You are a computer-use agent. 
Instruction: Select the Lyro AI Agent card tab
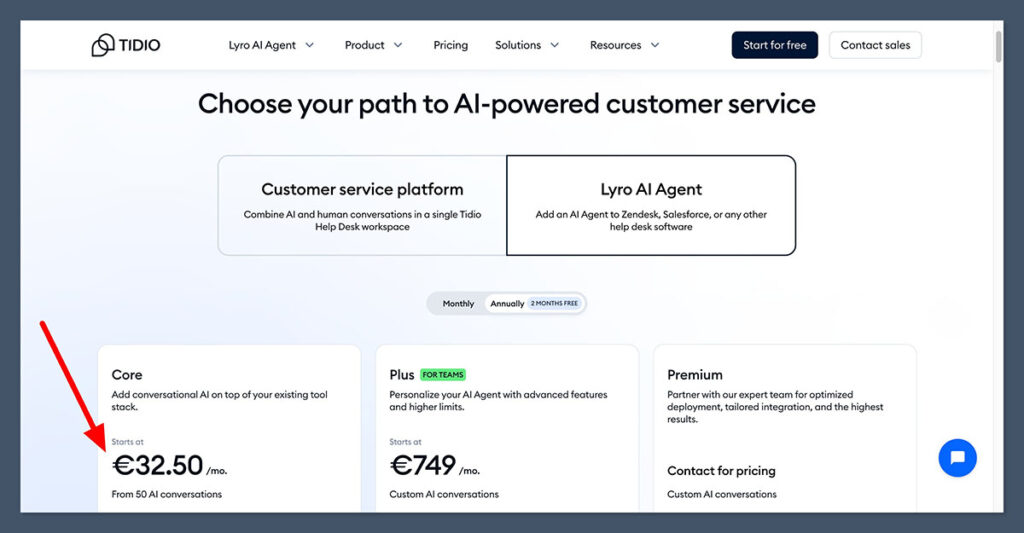[651, 205]
